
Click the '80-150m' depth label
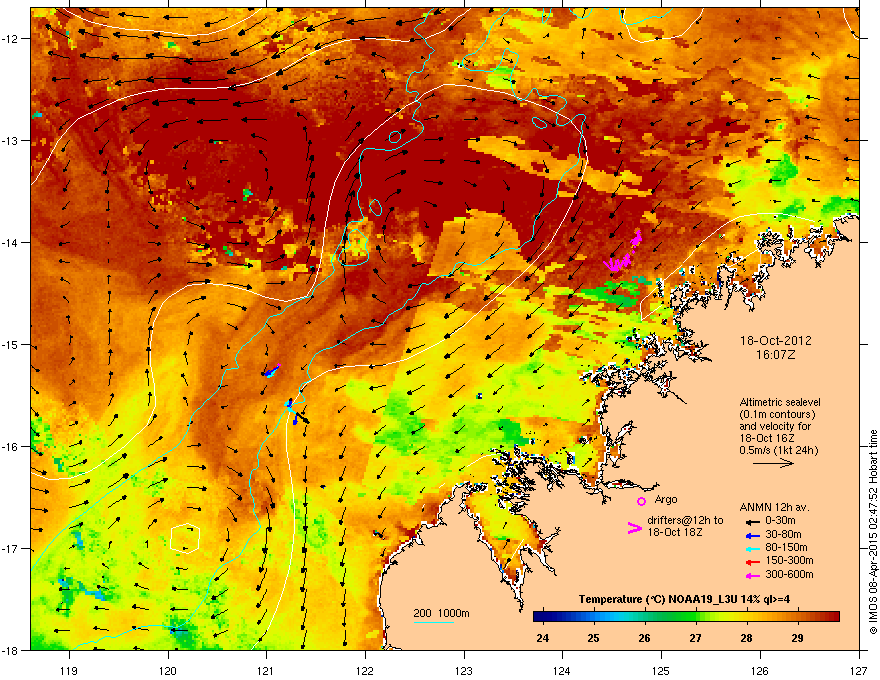786,547
